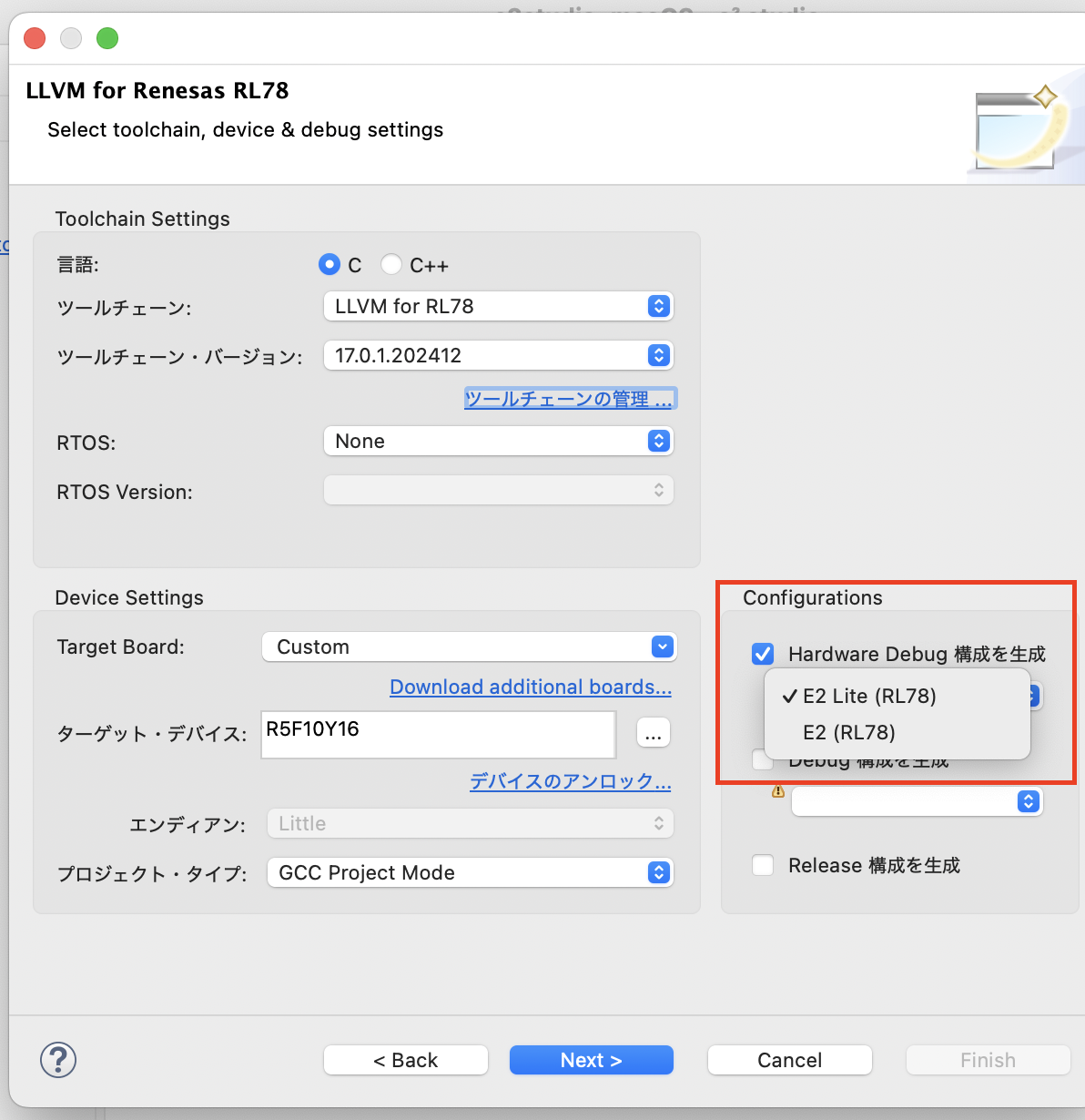Click the target device field showing R5F10Y16

(437, 734)
